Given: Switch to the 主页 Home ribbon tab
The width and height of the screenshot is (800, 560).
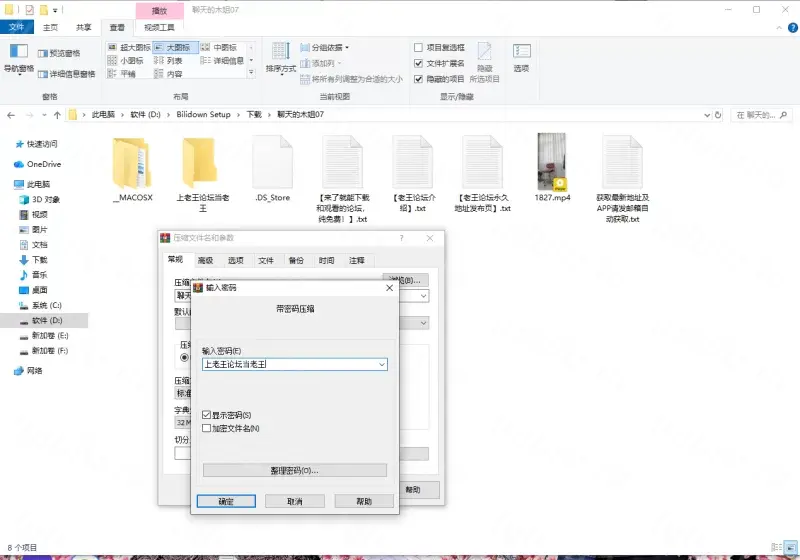Looking at the screenshot, I should [48, 27].
